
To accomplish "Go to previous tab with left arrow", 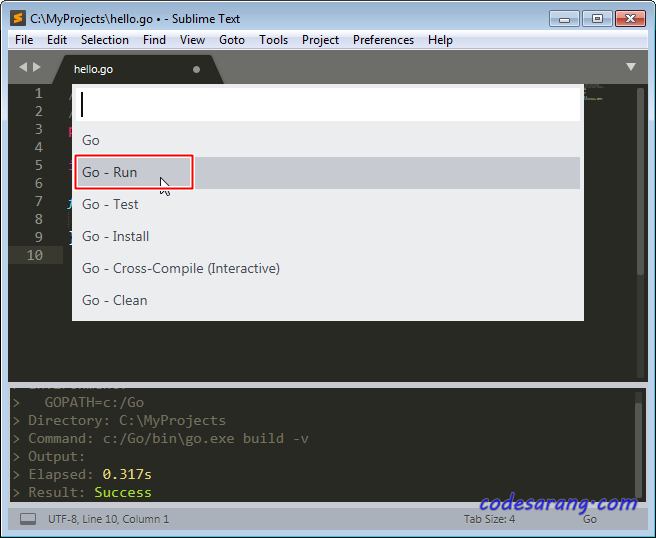I will pos(23,67).
